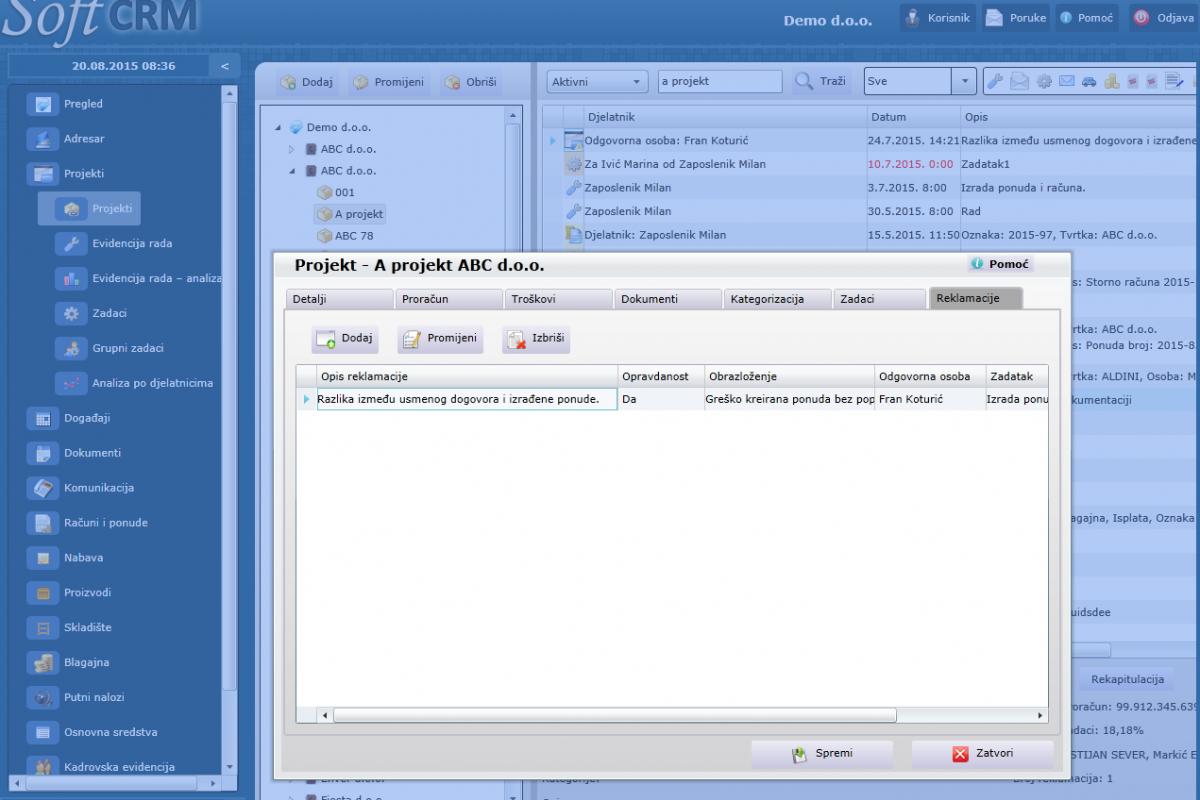Open the Adresar address book icon
Screen dimensions: 1200x800
42,139
